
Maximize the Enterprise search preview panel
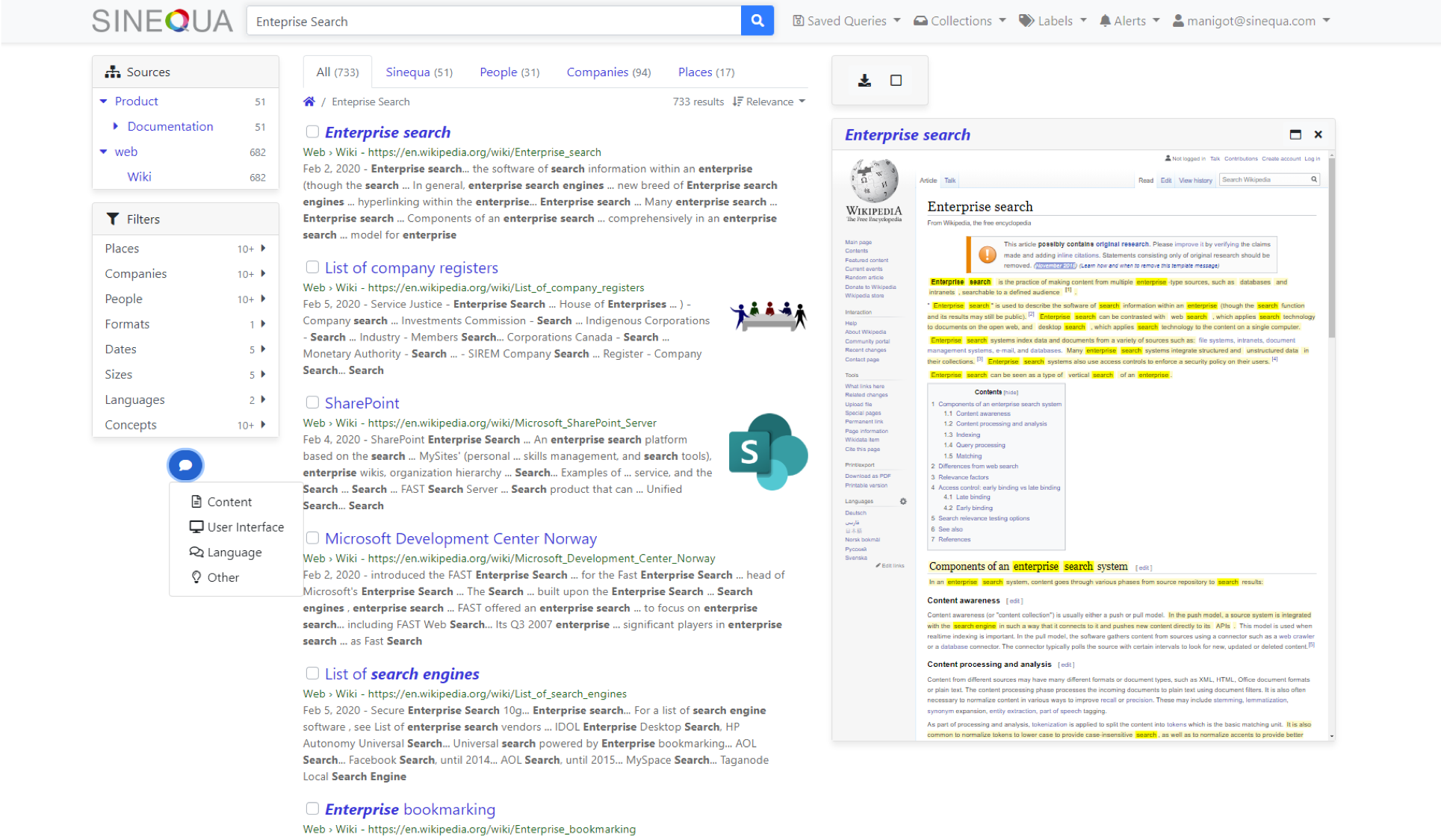(x=1295, y=134)
